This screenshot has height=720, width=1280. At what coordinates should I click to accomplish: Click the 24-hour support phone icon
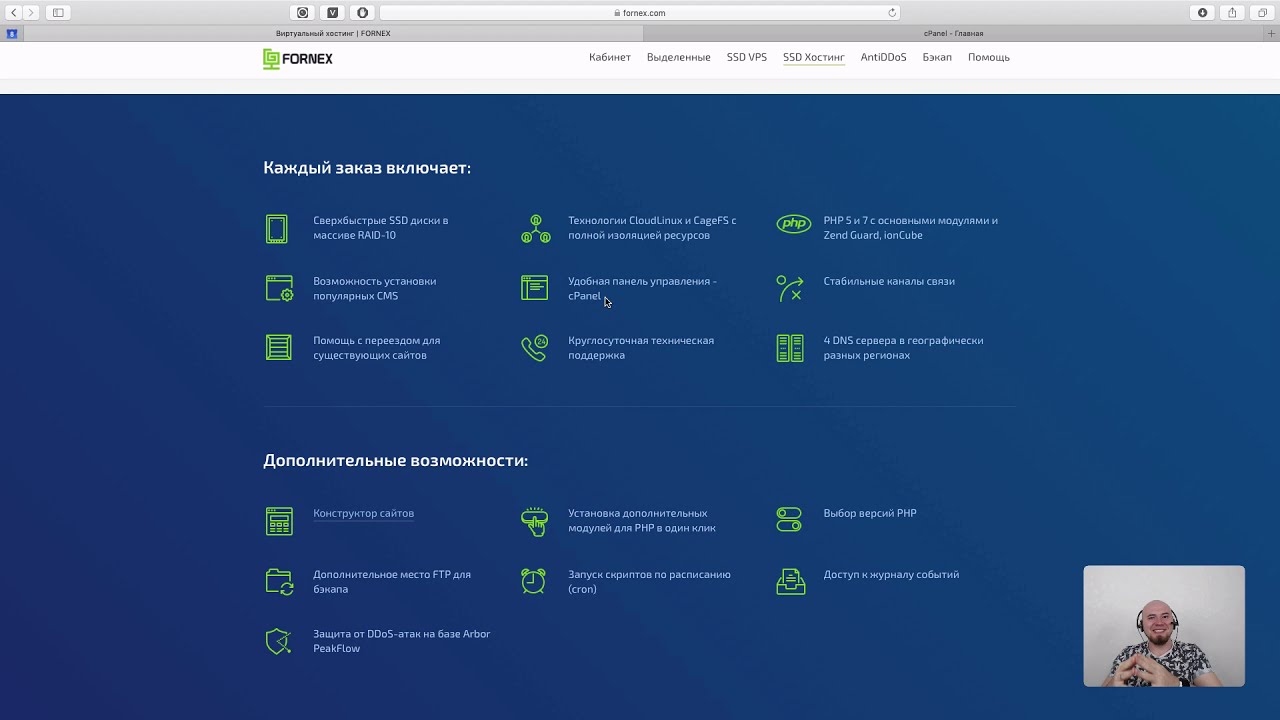pyautogui.click(x=535, y=347)
